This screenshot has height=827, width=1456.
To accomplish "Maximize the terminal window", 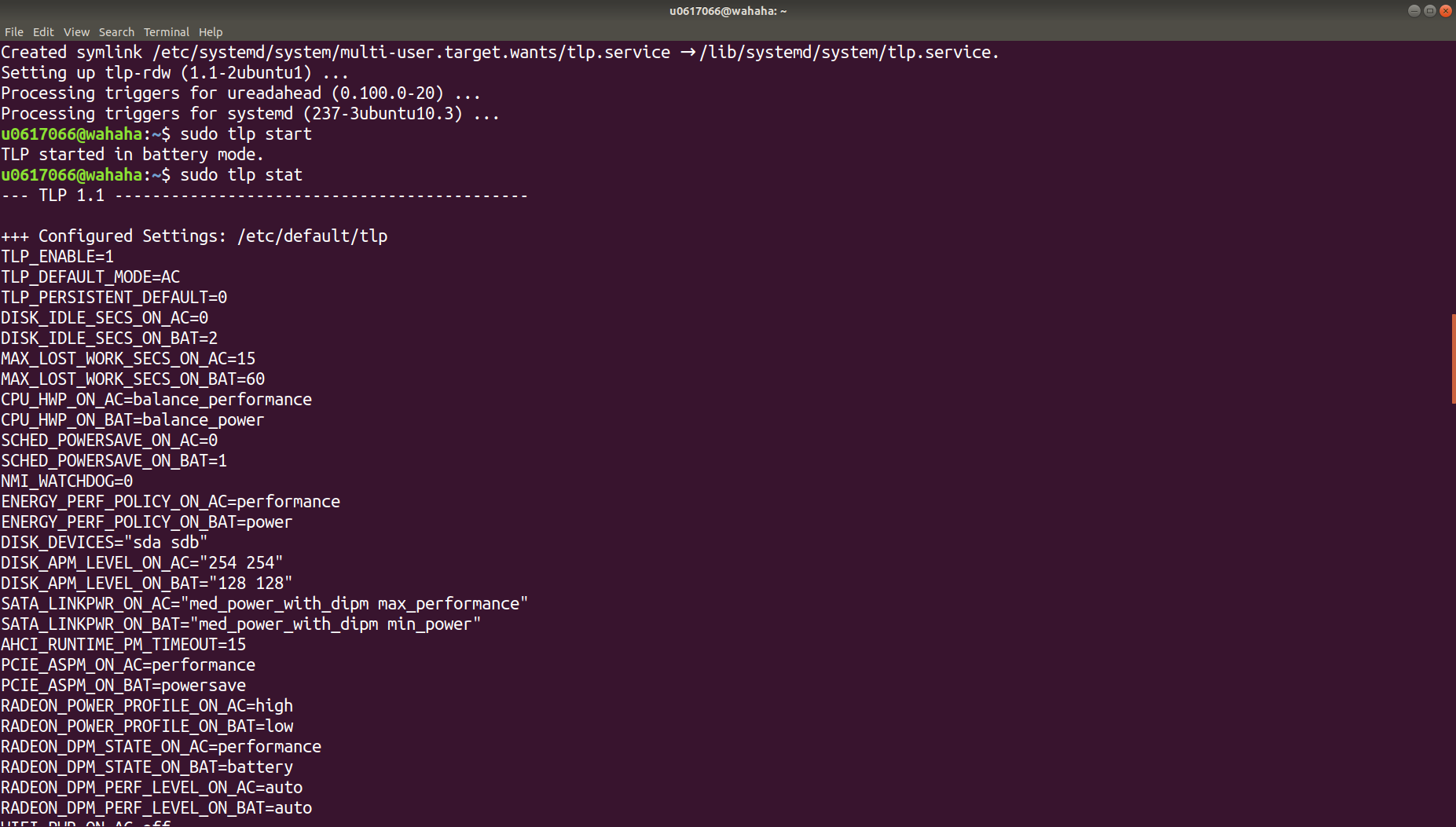I will tap(1429, 11).
